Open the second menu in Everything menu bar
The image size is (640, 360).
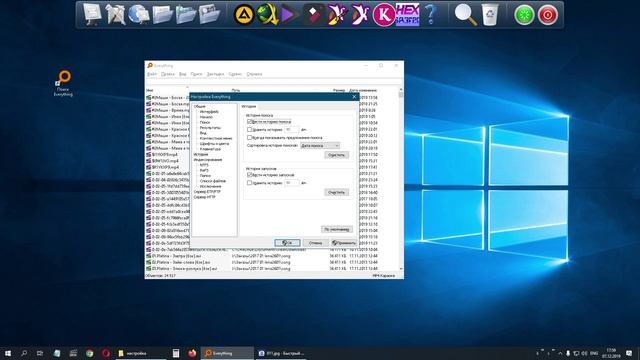tap(168, 74)
